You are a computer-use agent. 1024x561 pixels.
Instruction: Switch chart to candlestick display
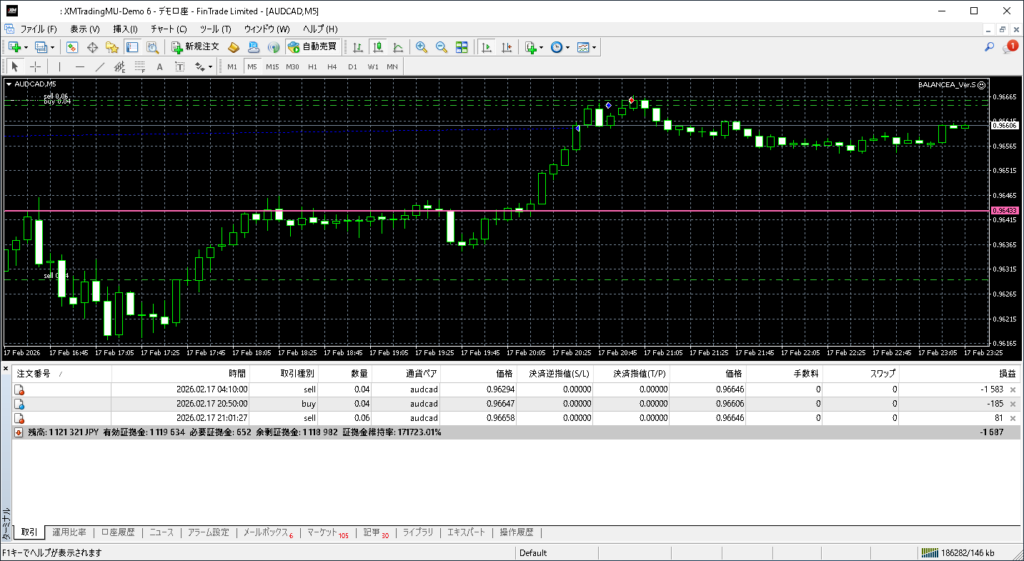pyautogui.click(x=379, y=47)
